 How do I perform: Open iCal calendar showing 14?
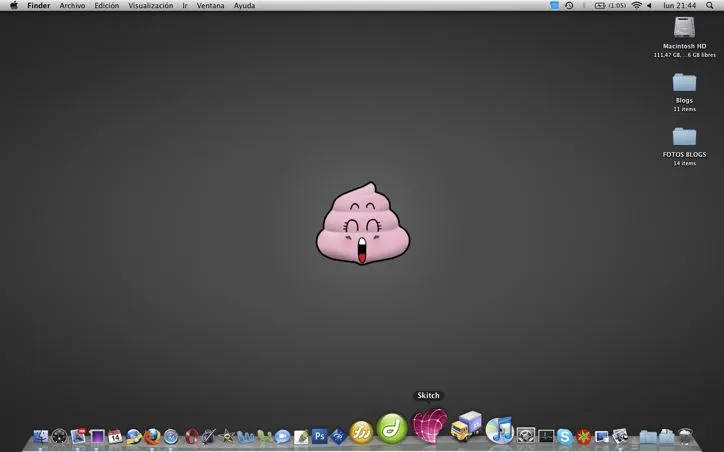(115, 436)
